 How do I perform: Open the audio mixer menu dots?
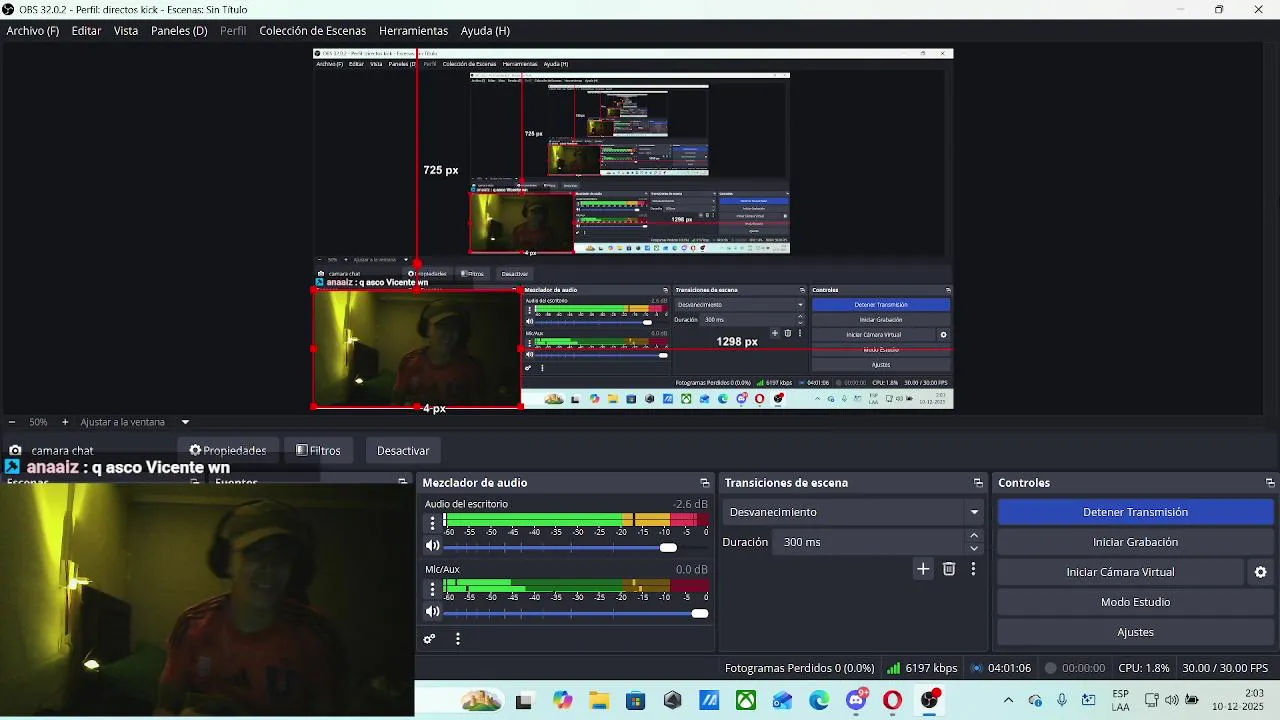tap(458, 639)
